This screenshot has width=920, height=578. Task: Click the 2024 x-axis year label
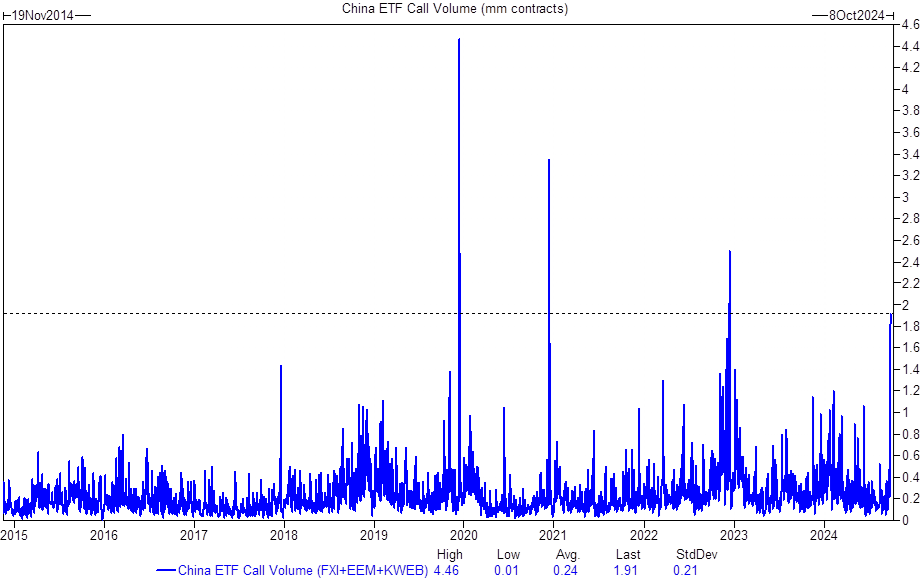pos(823,535)
